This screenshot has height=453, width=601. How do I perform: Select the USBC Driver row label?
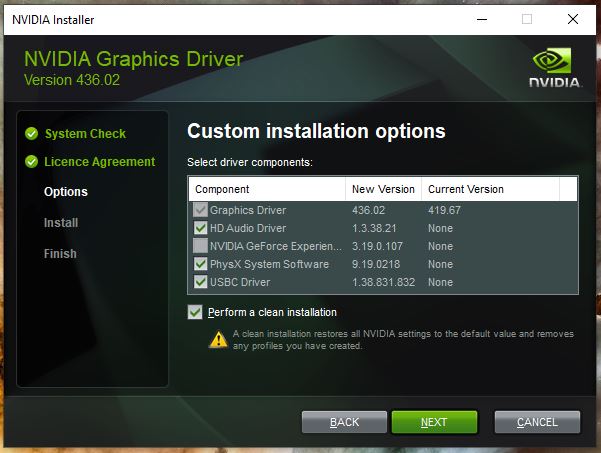(x=240, y=282)
